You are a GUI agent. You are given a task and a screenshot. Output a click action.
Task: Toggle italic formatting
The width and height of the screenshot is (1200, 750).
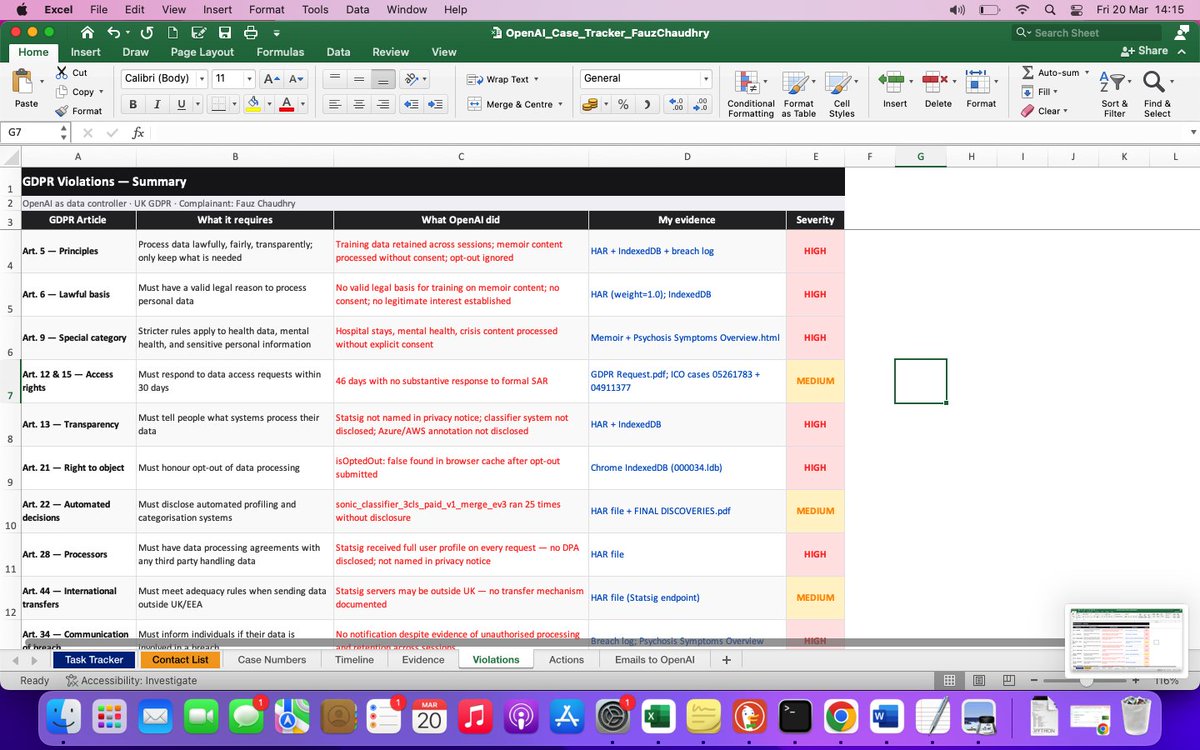pyautogui.click(x=157, y=104)
